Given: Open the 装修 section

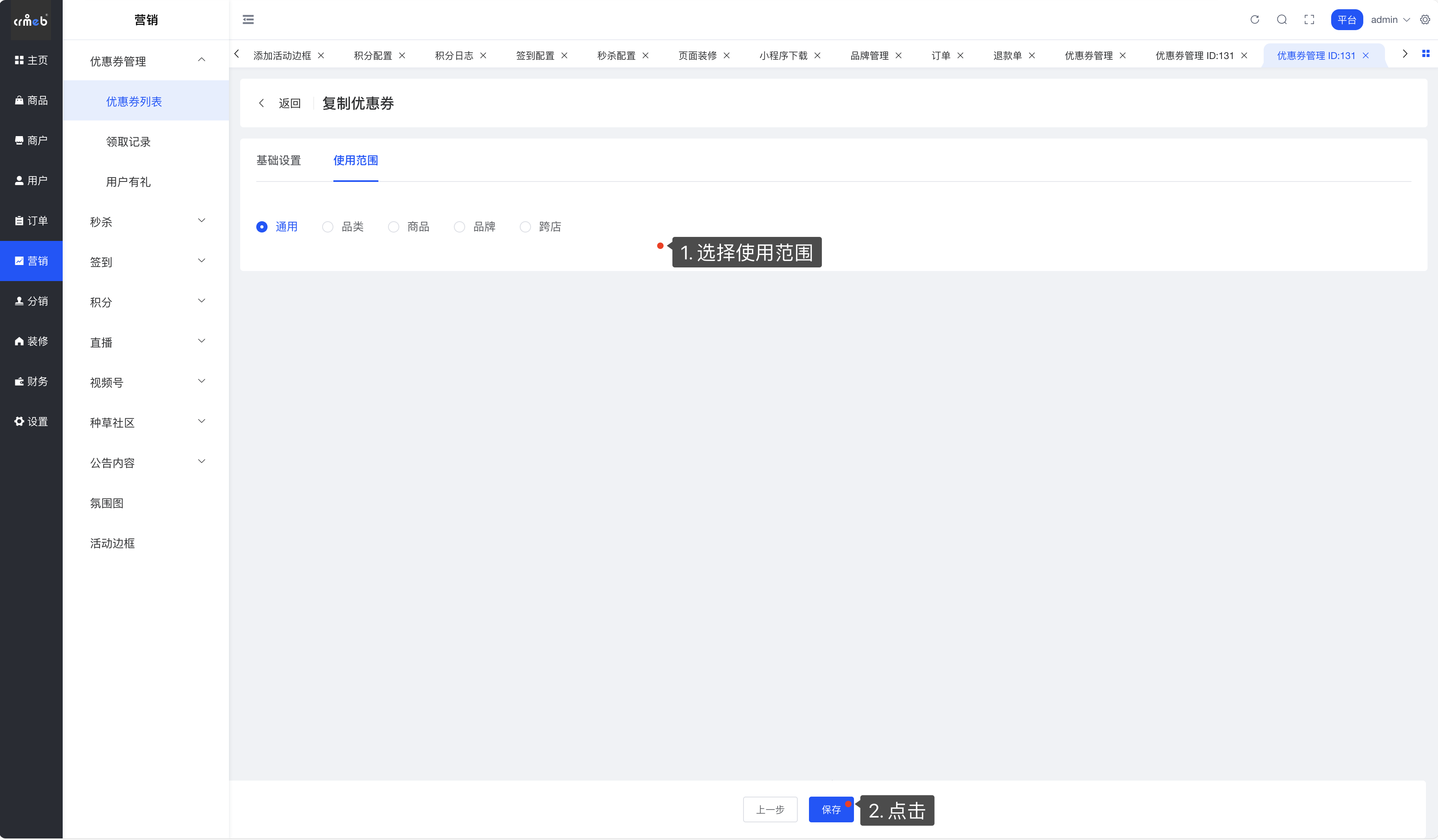Looking at the screenshot, I should coord(31,341).
